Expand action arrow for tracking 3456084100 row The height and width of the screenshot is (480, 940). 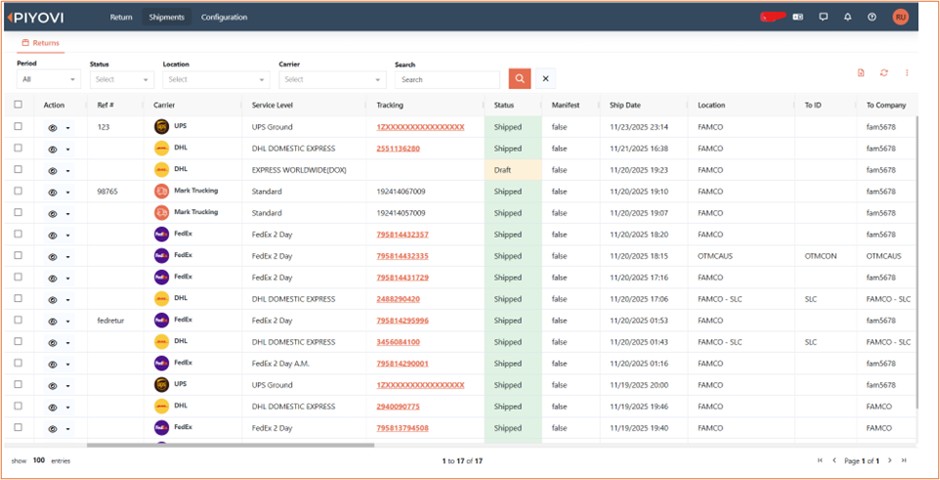pyautogui.click(x=68, y=343)
